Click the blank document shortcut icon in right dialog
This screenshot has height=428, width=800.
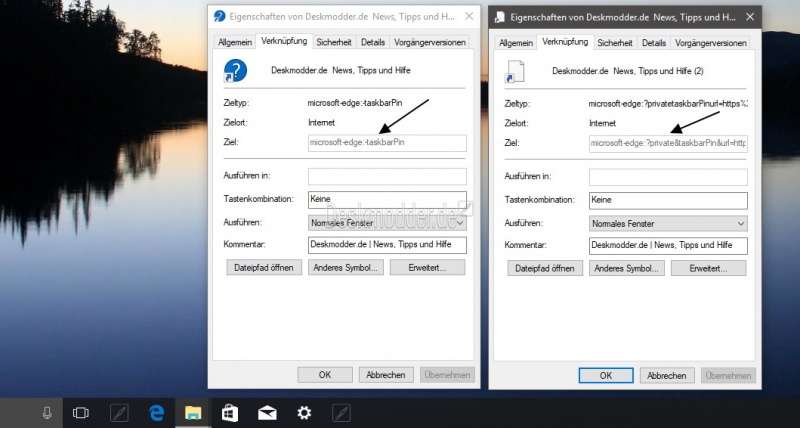[x=514, y=71]
